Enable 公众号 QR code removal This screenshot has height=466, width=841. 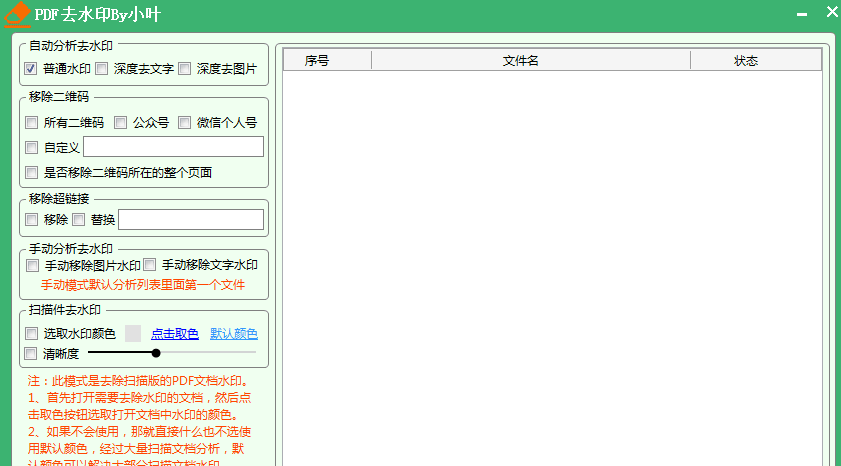pos(121,123)
